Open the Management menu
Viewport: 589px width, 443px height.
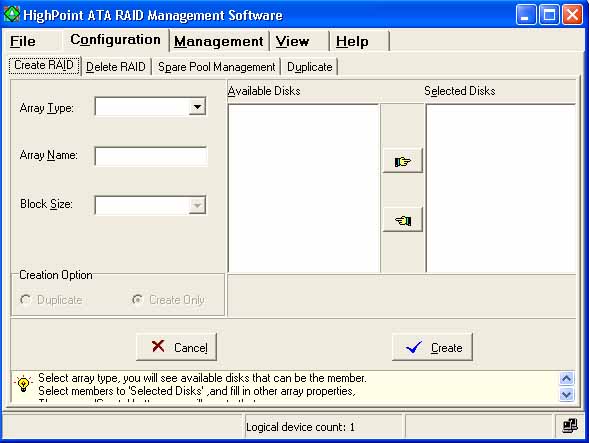pos(219,41)
